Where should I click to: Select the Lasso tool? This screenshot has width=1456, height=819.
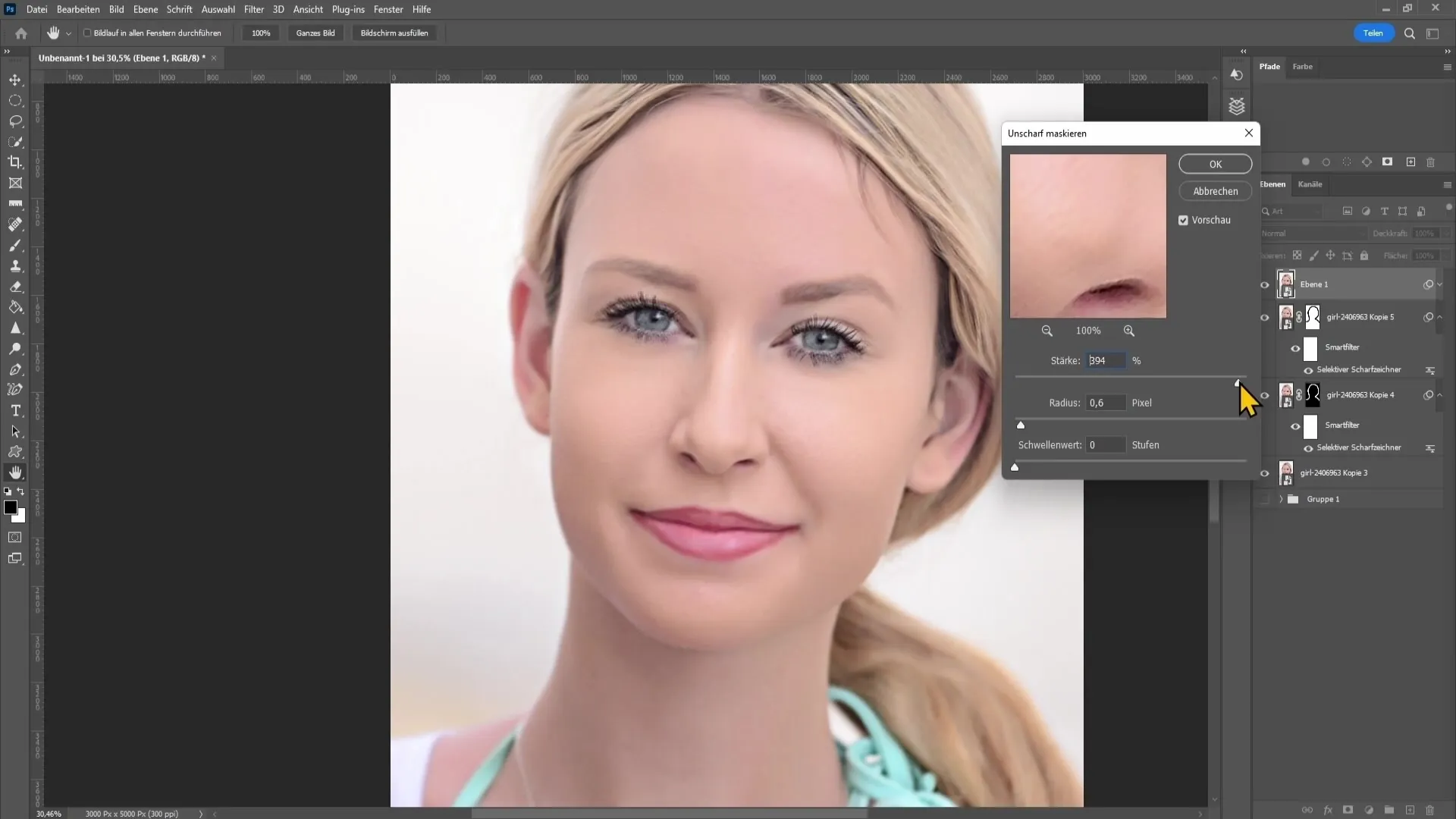coord(15,121)
